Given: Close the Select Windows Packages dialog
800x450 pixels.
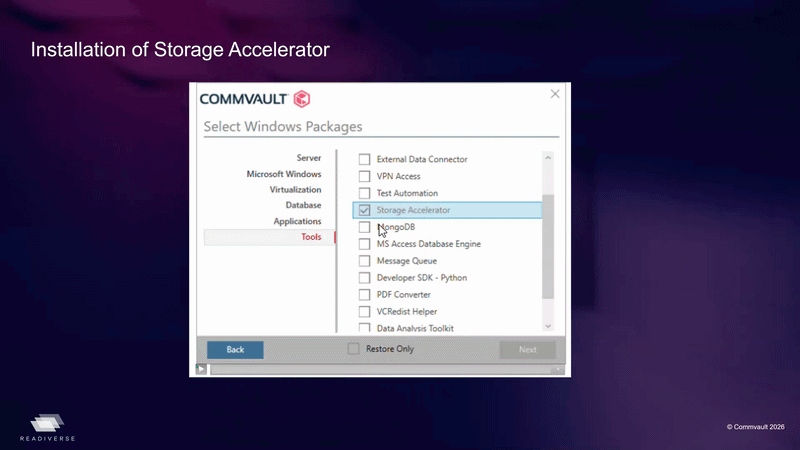Looking at the screenshot, I should click(555, 94).
